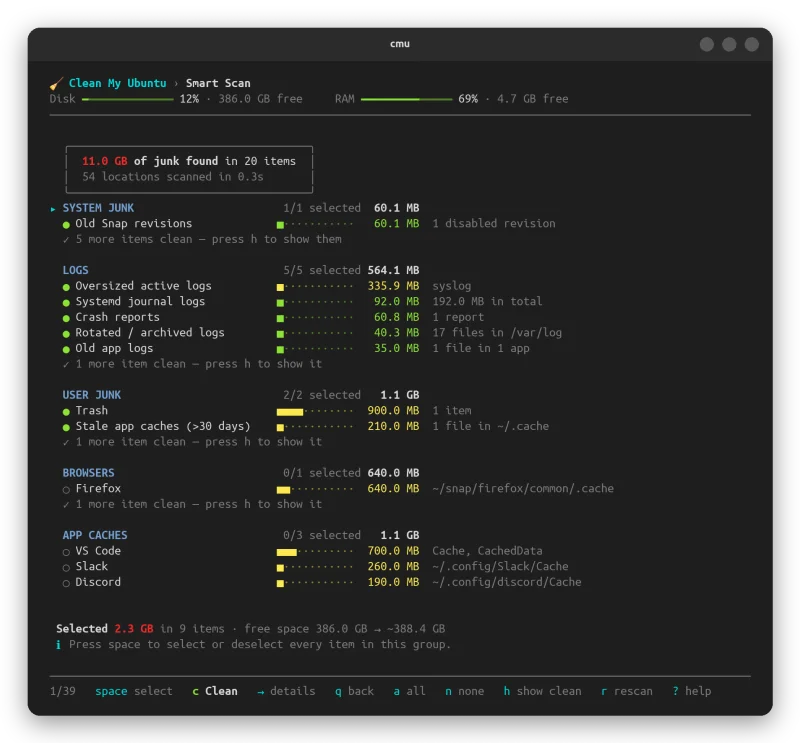Image resolution: width=800 pixels, height=743 pixels.
Task: Click the ~/.config/discord/Cache path
Action: 507,582
